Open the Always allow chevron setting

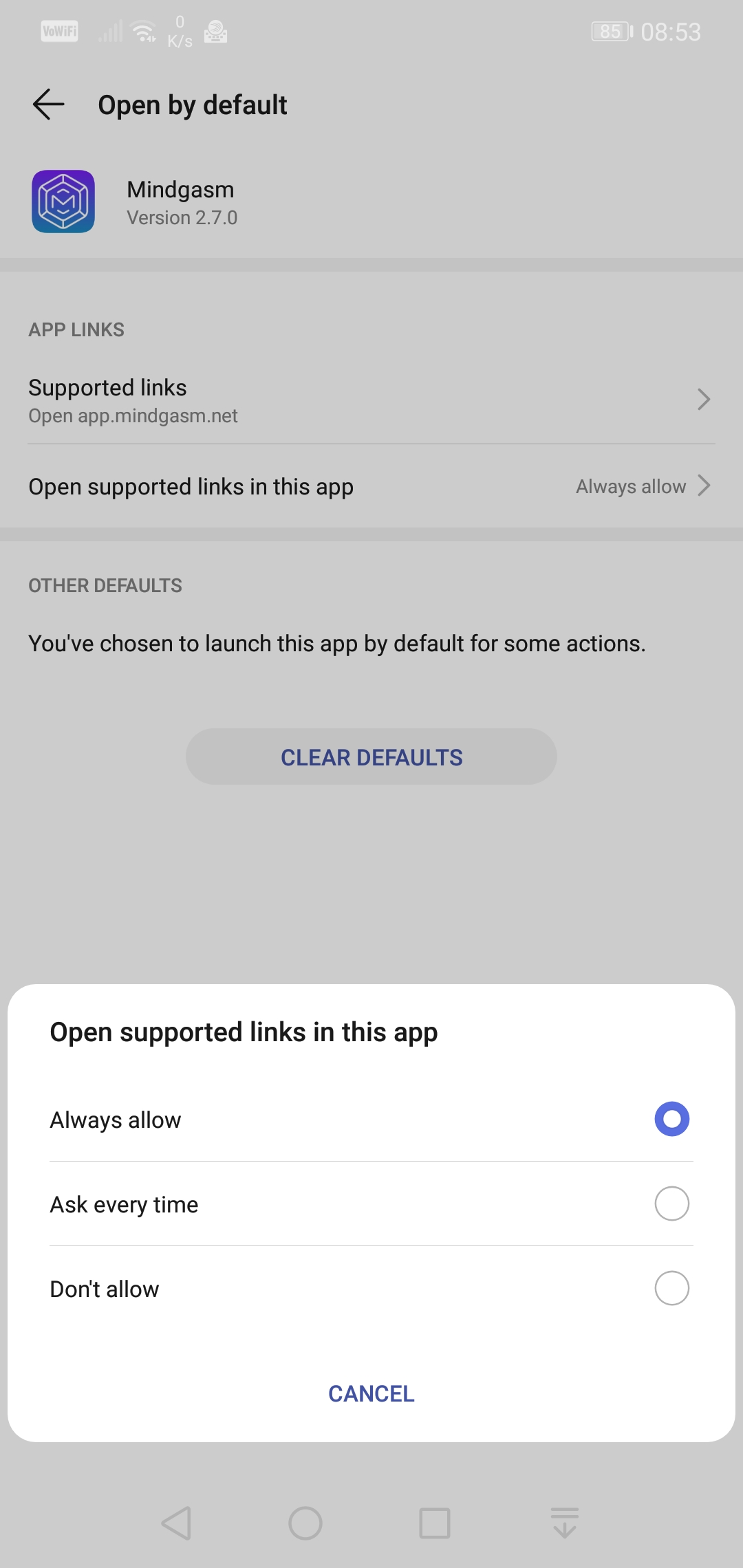pos(703,486)
